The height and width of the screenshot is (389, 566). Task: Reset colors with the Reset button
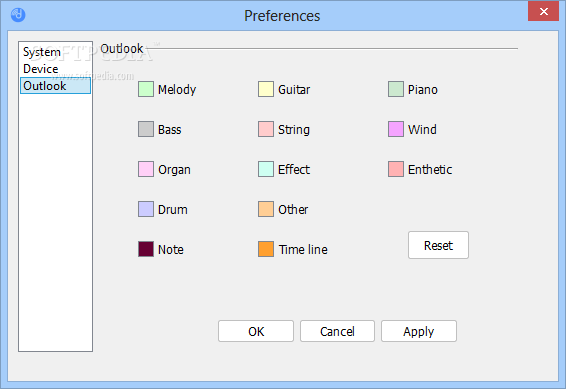click(x=438, y=245)
